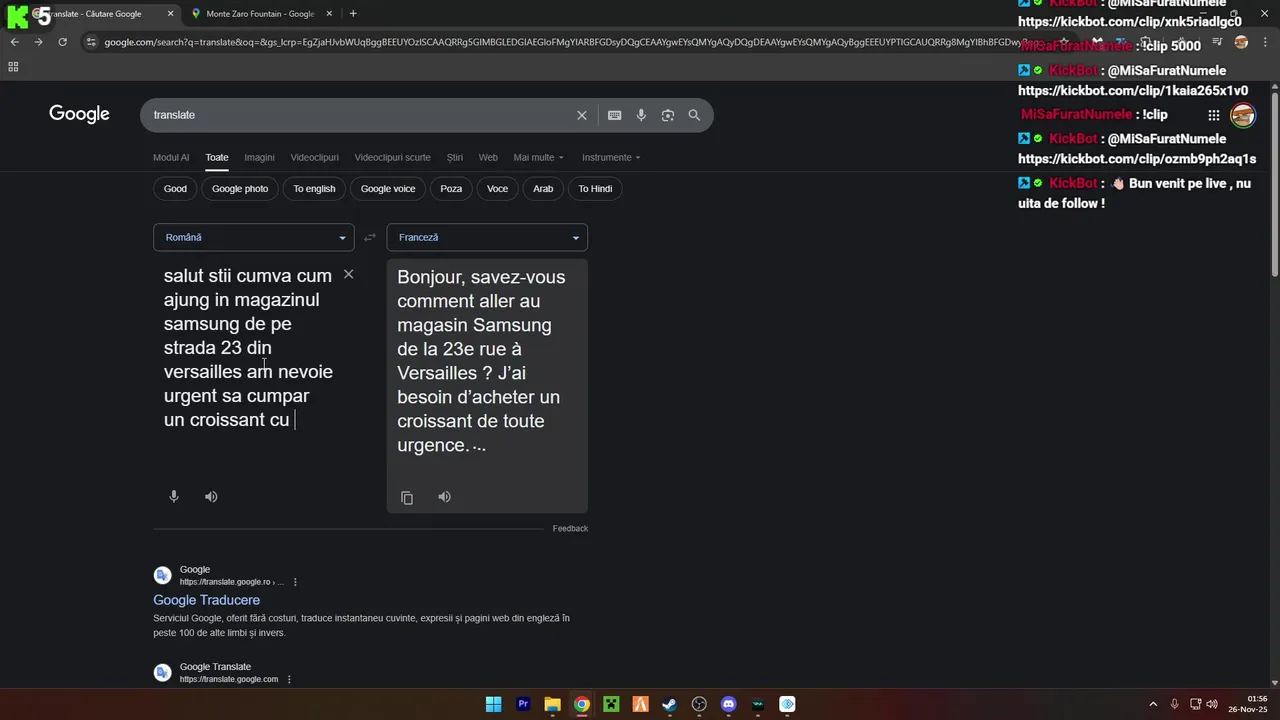Open Premiere Pro from the taskbar

(x=523, y=704)
